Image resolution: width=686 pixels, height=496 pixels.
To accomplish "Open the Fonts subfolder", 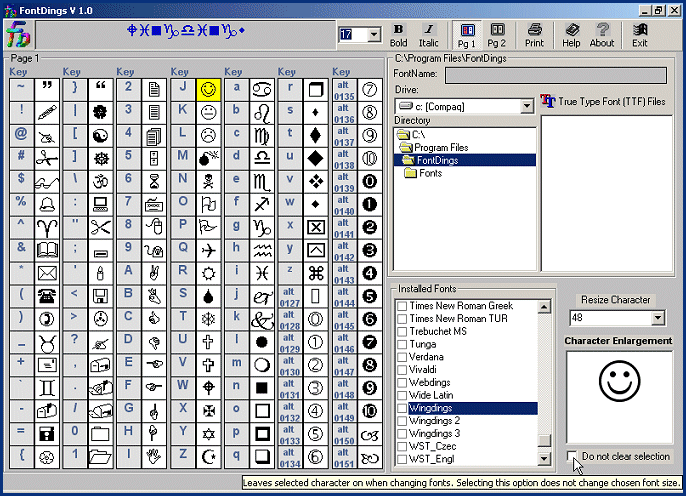I will coord(423,173).
